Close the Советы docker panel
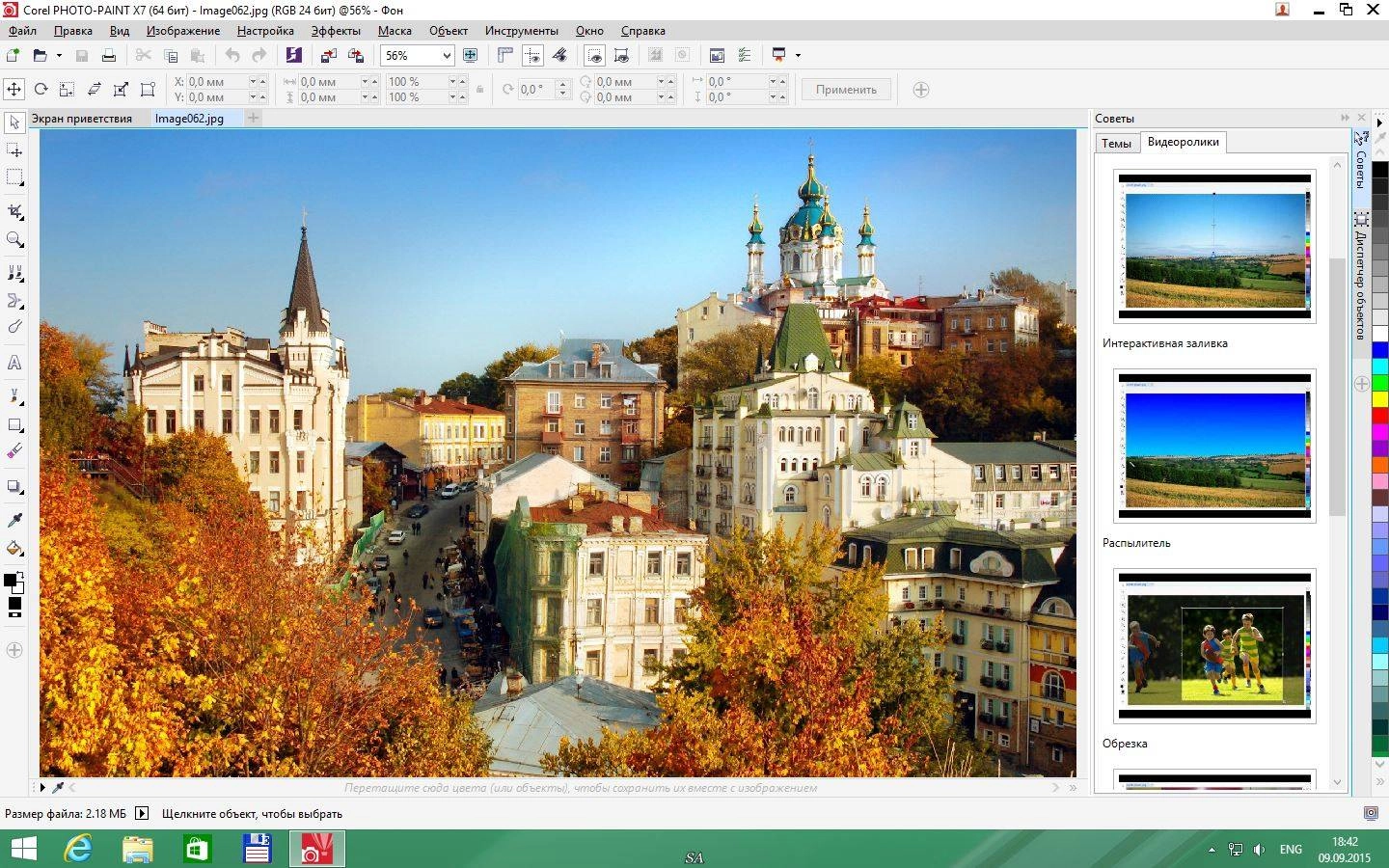The height and width of the screenshot is (868, 1389). 1361,118
